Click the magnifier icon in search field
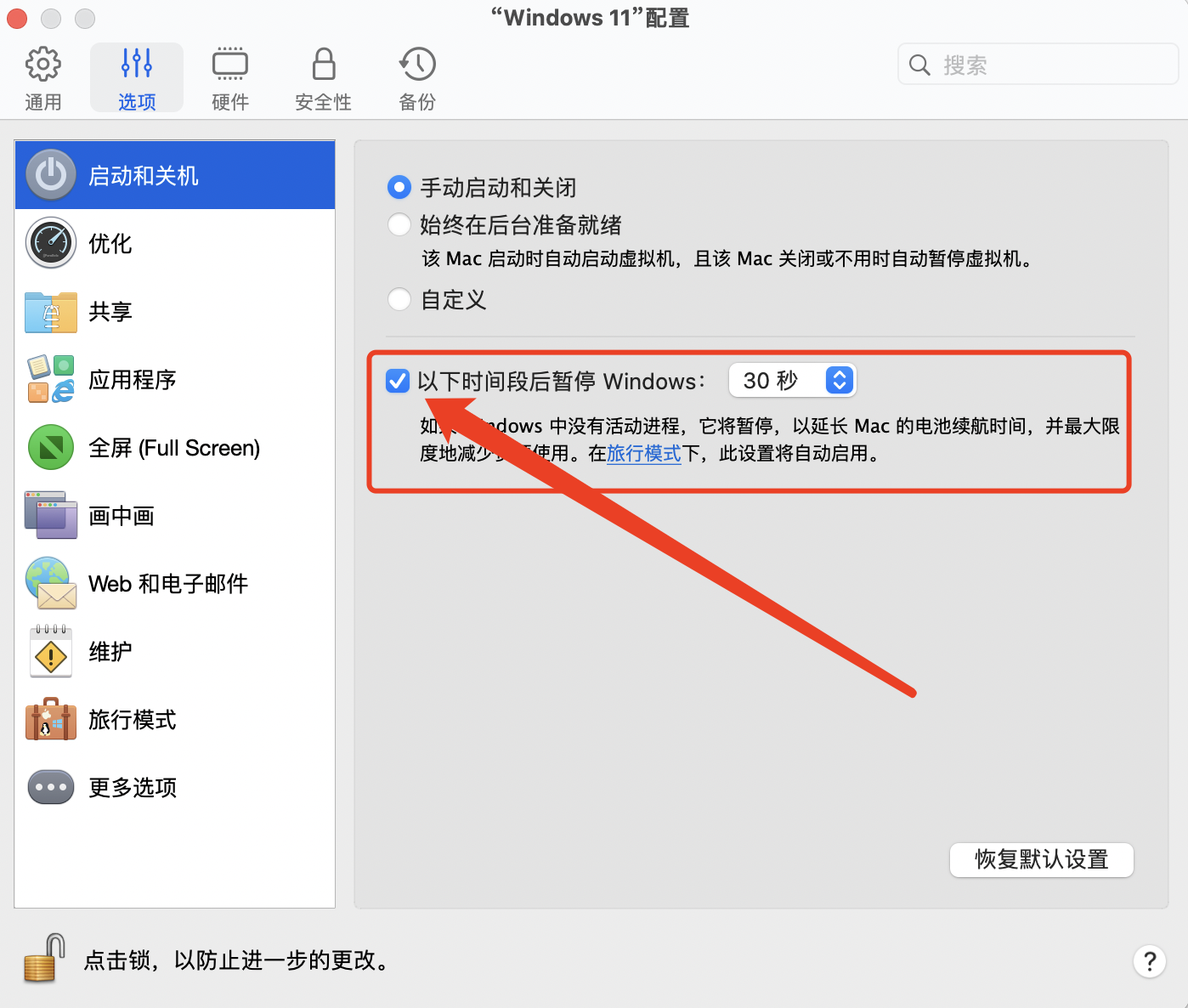 (919, 65)
